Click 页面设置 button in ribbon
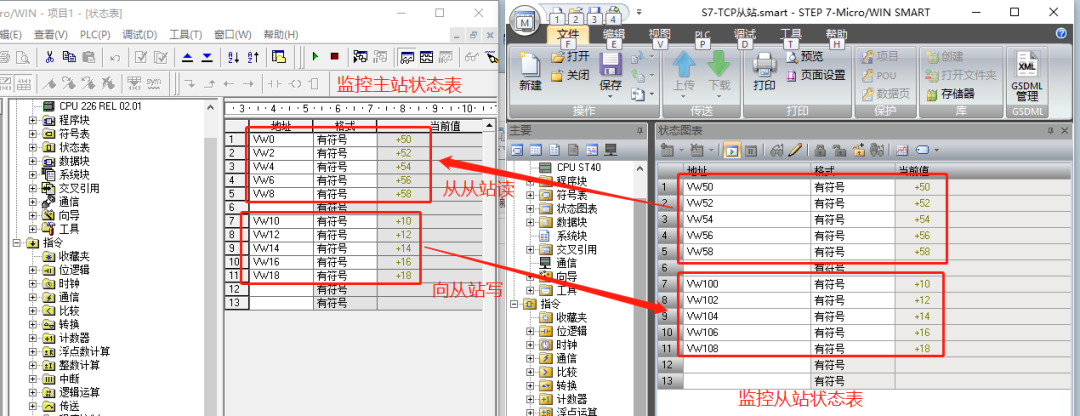Image resolution: width=1080 pixels, height=416 pixels. click(816, 75)
